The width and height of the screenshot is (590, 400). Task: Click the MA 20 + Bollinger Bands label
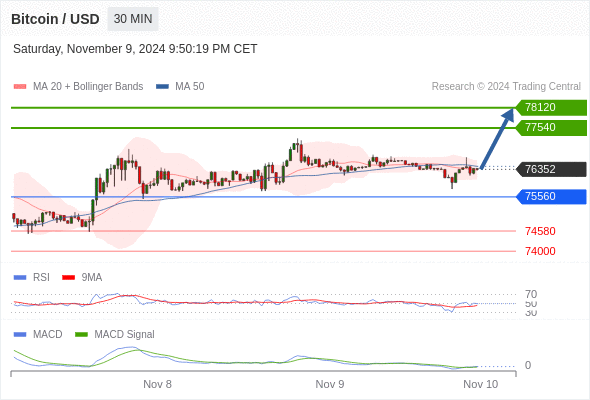point(88,87)
